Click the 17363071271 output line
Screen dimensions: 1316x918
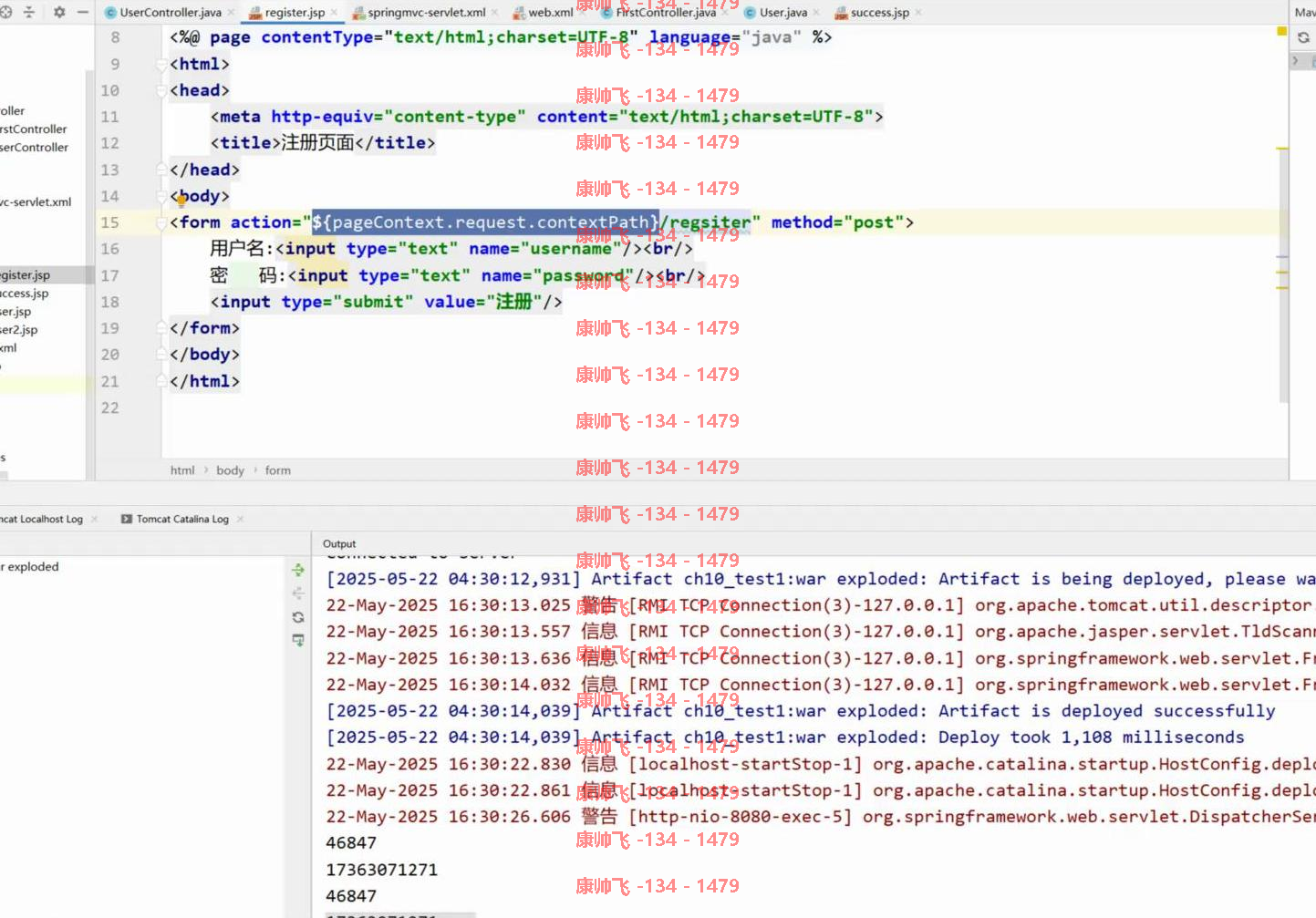click(x=382, y=870)
